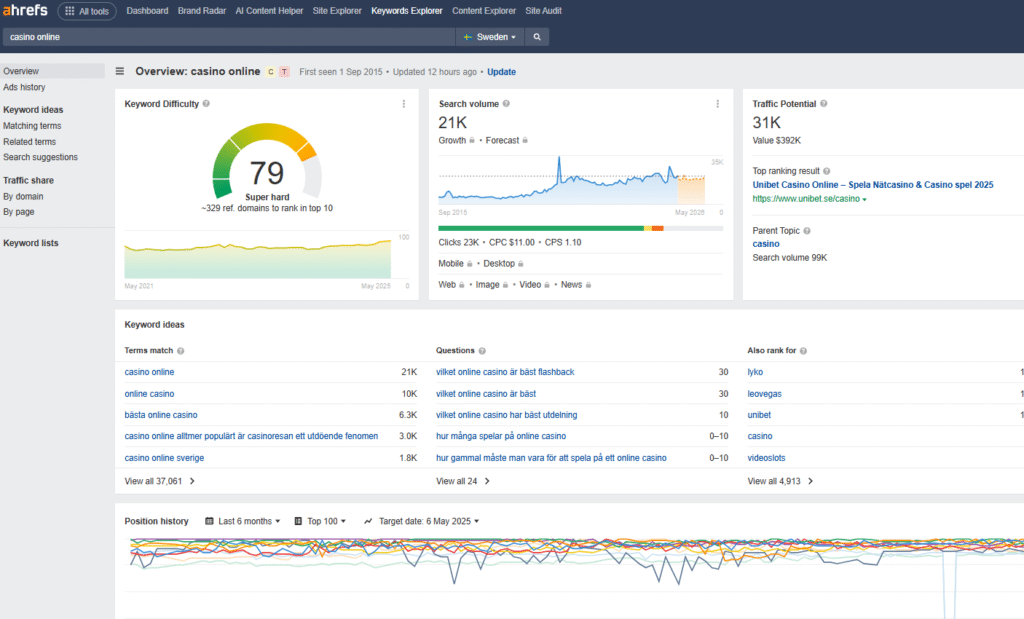
Task: Select By domain under Traffic share
Action: pos(24,197)
